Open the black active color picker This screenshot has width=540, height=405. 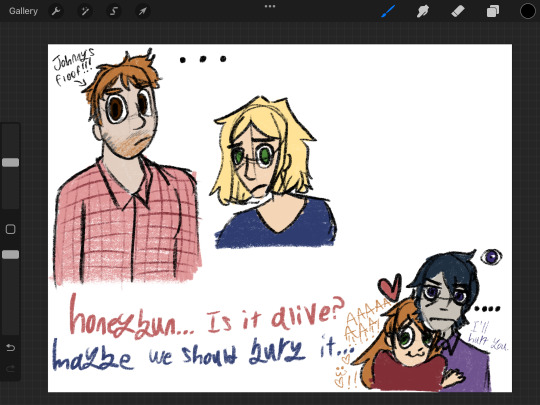pos(527,11)
